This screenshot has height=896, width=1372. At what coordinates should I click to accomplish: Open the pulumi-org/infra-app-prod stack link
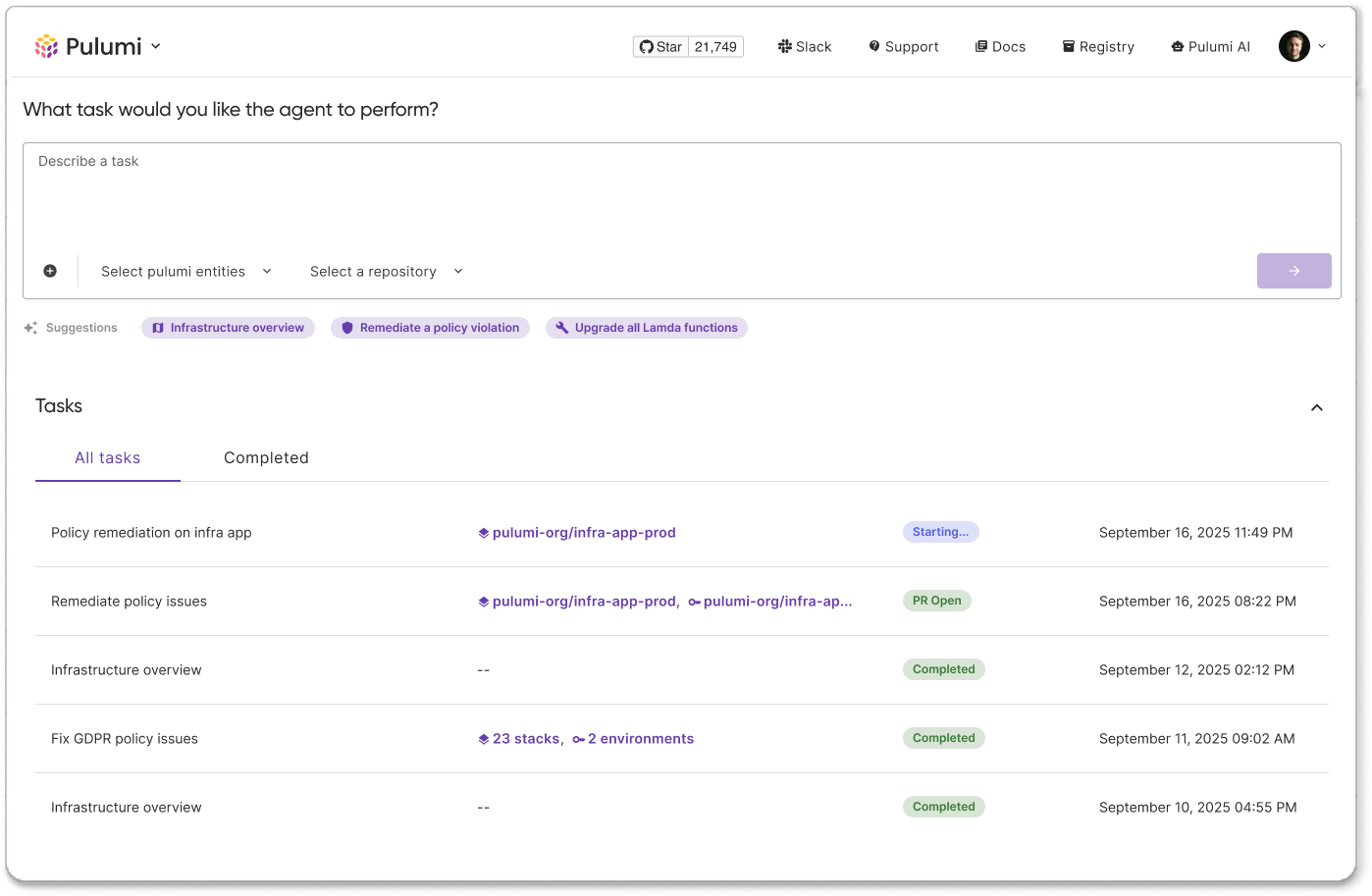pyautogui.click(x=585, y=532)
